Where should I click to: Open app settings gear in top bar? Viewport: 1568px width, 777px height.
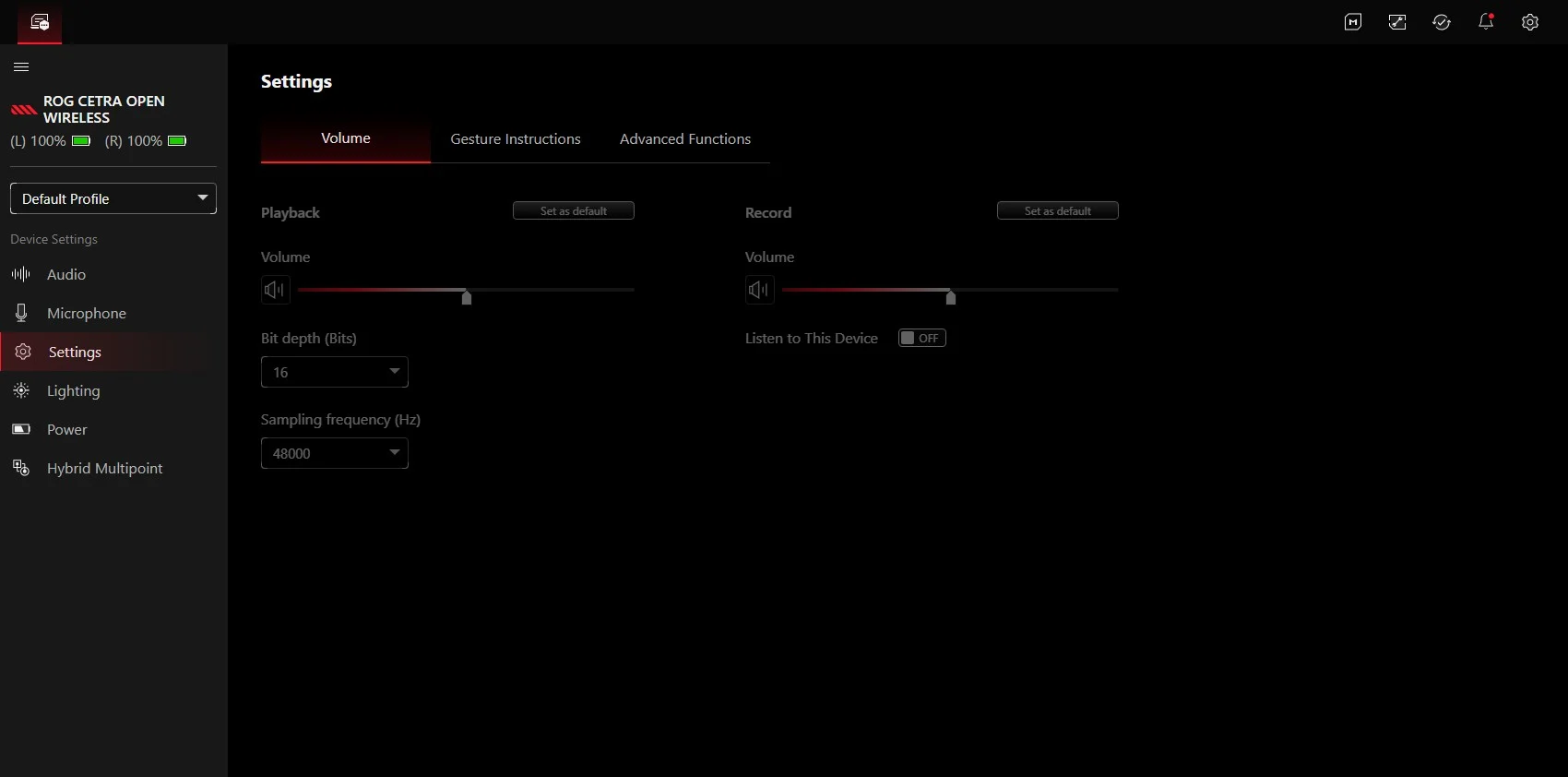(x=1530, y=22)
